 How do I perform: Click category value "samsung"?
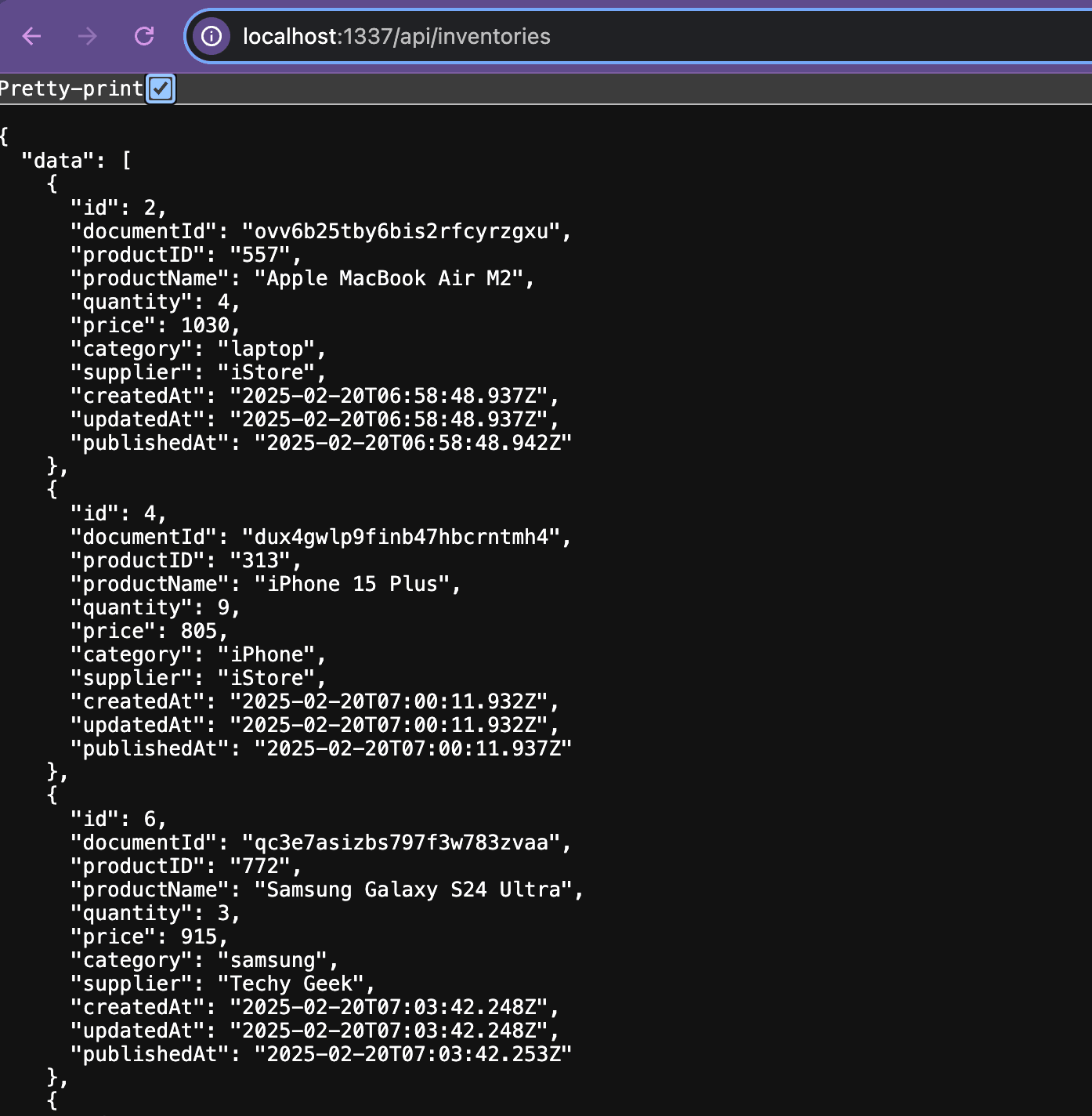[273, 960]
